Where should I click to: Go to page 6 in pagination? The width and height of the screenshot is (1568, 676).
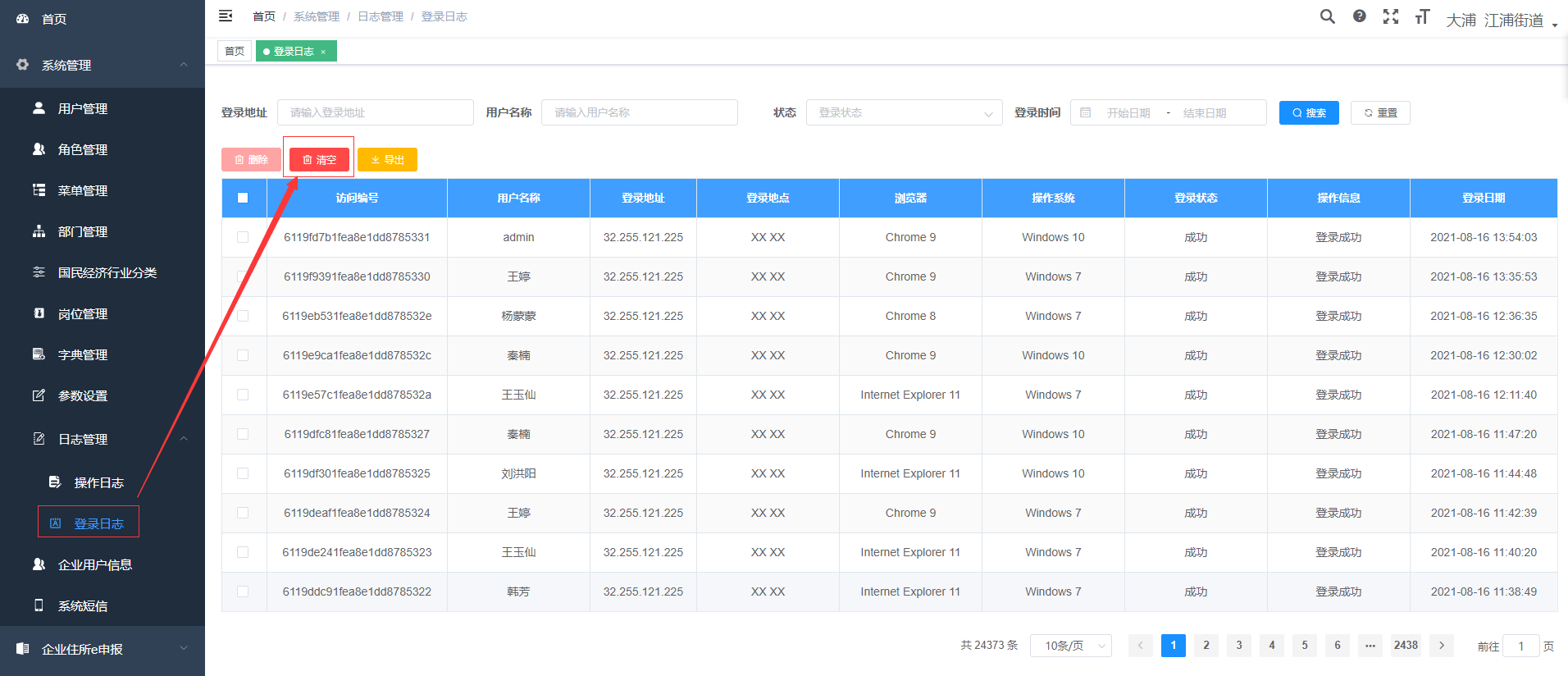pyautogui.click(x=1337, y=646)
